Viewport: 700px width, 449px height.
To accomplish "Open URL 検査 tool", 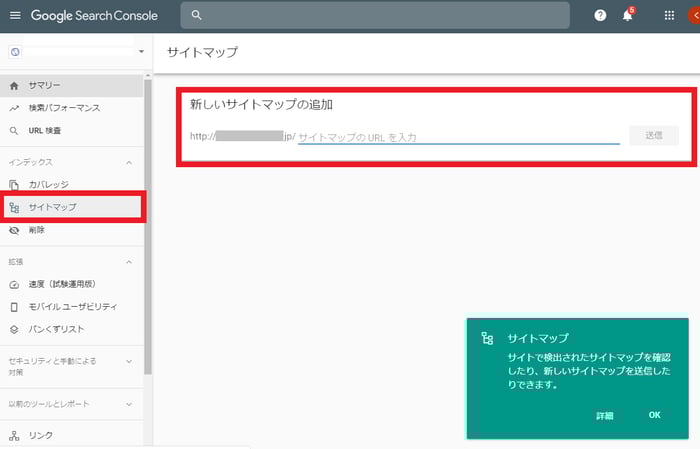I will pyautogui.click(x=71, y=131).
